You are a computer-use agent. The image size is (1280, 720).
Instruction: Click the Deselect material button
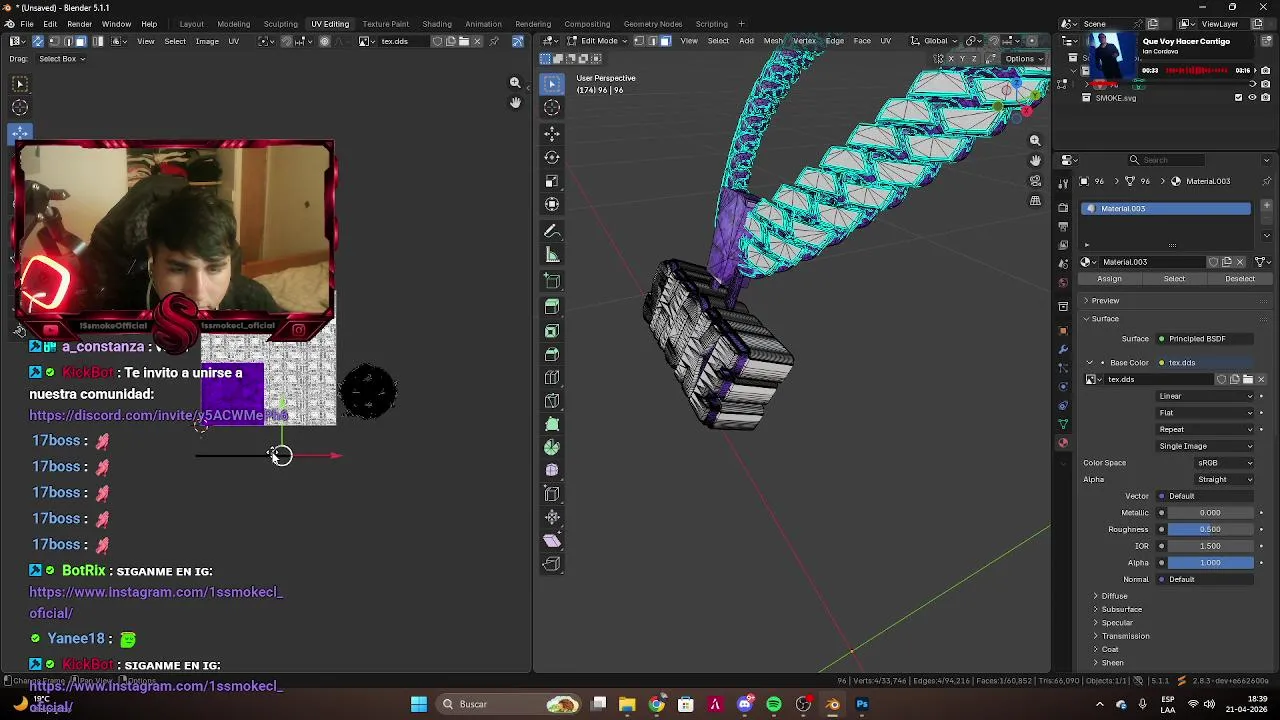(1239, 279)
